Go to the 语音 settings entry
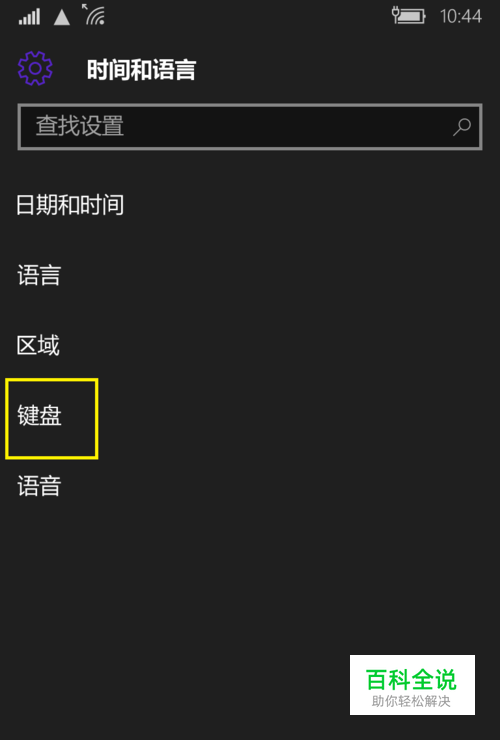 coord(39,486)
